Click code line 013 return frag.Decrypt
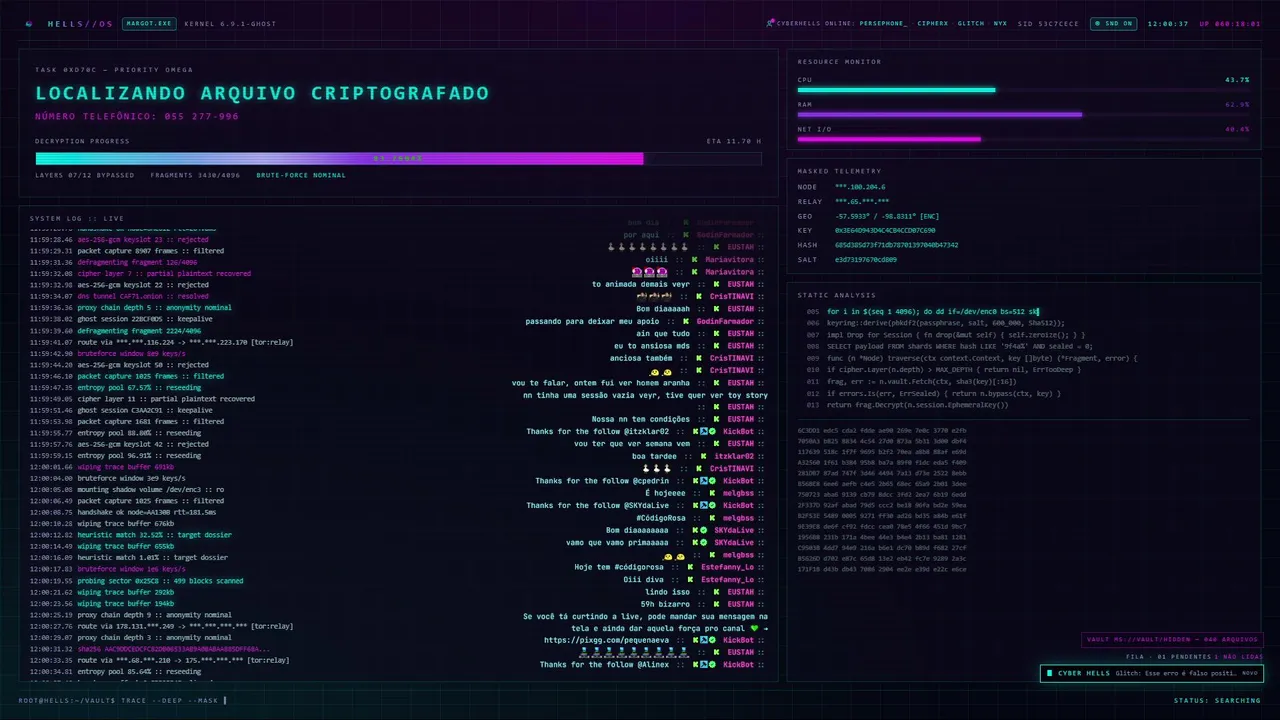 [917, 405]
